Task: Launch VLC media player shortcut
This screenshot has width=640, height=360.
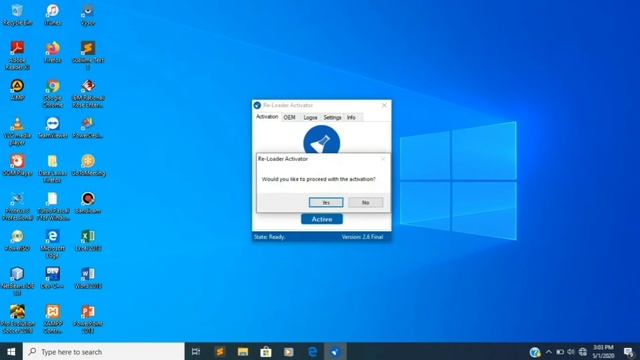Action: (17, 131)
